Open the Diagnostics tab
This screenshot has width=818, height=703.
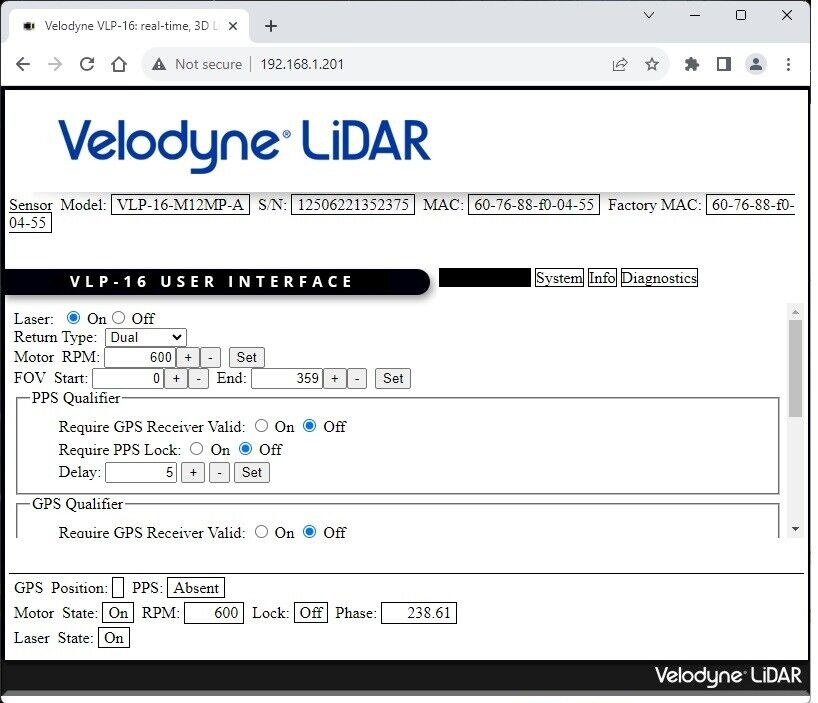pos(659,277)
